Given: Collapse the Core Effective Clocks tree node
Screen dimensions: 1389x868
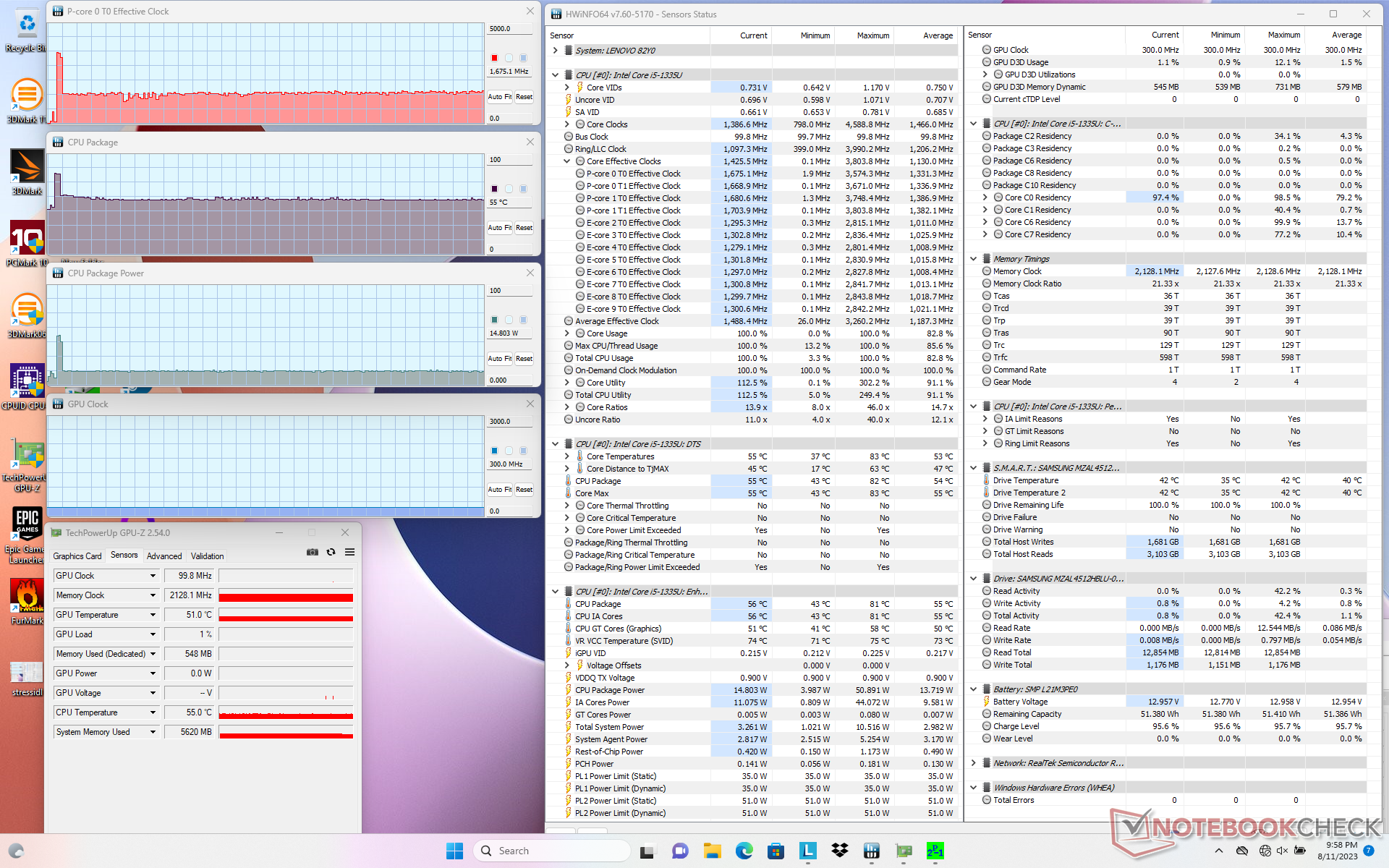Looking at the screenshot, I should pyautogui.click(x=567, y=161).
